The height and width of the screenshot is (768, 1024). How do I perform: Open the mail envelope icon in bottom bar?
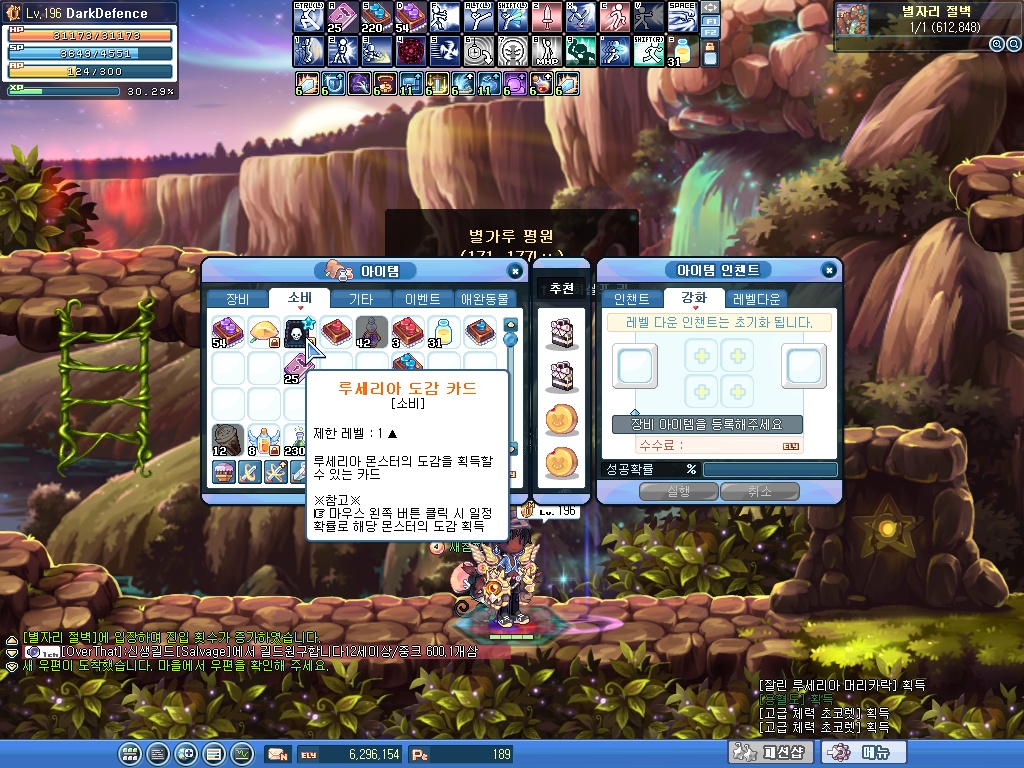pos(278,754)
